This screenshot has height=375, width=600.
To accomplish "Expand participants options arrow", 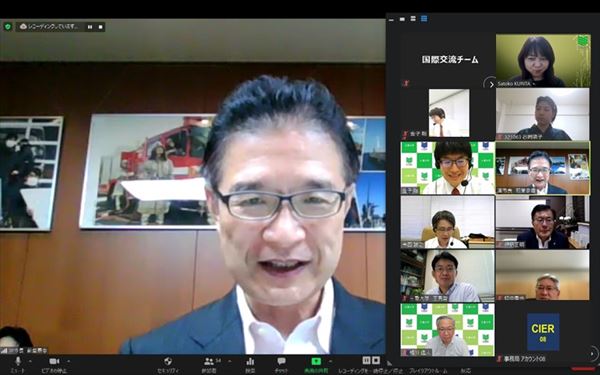I will 229,361.
